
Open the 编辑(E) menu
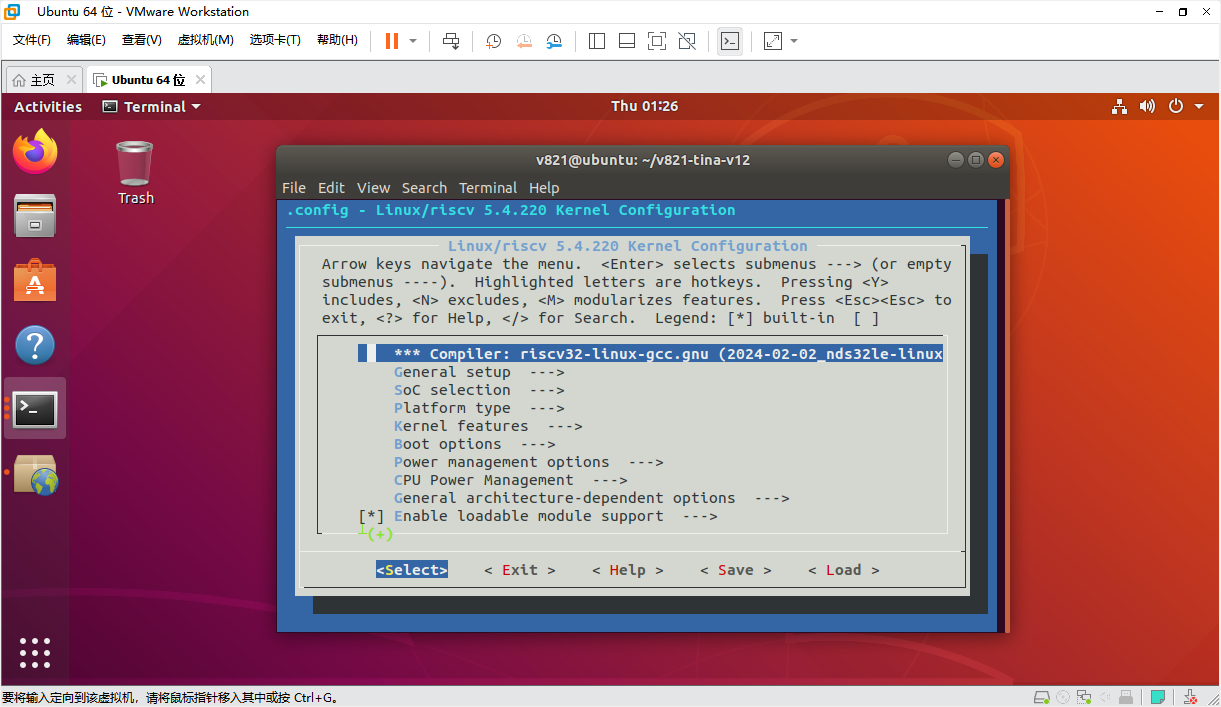click(86, 40)
